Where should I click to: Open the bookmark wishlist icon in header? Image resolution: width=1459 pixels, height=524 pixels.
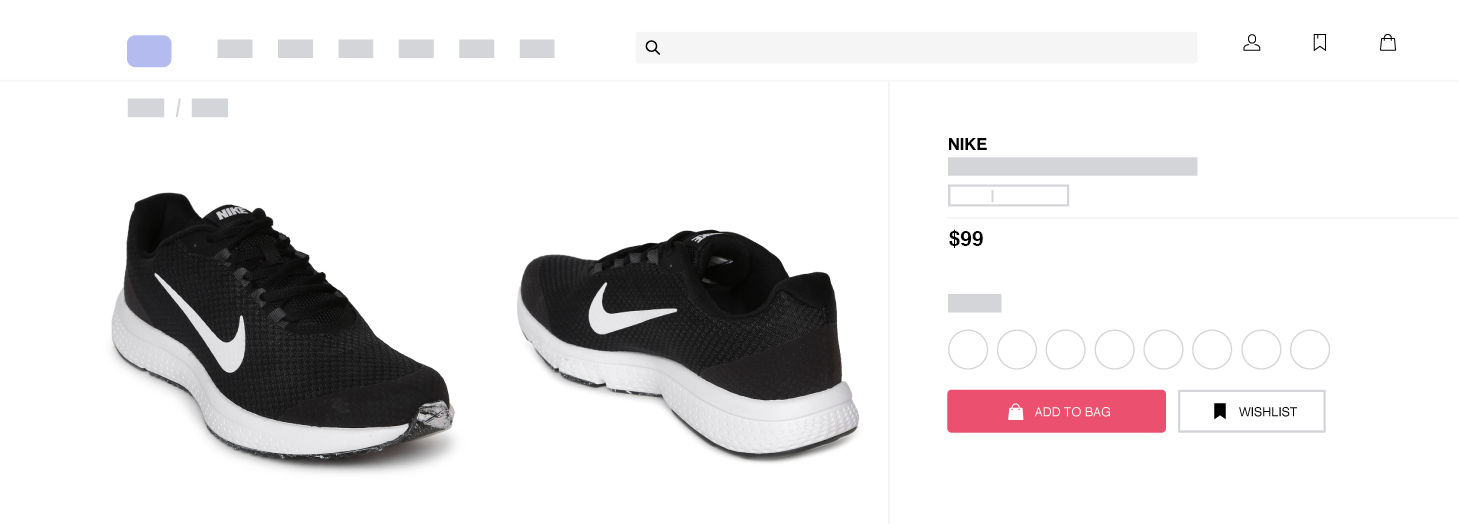[x=1320, y=42]
